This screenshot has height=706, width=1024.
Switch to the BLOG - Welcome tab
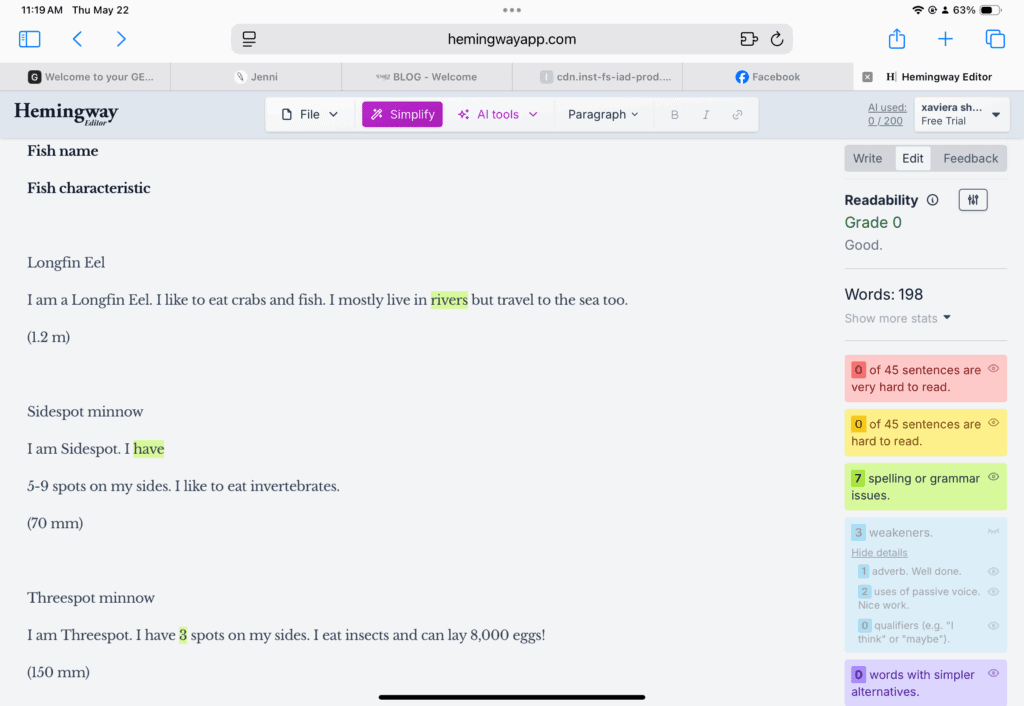coord(427,77)
